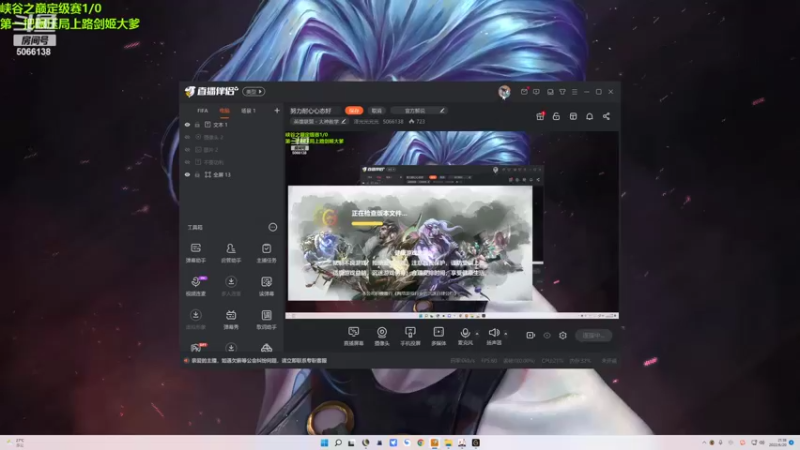
Task: Toggle the preview eye icon near the settings gear
Action: pyautogui.click(x=546, y=335)
